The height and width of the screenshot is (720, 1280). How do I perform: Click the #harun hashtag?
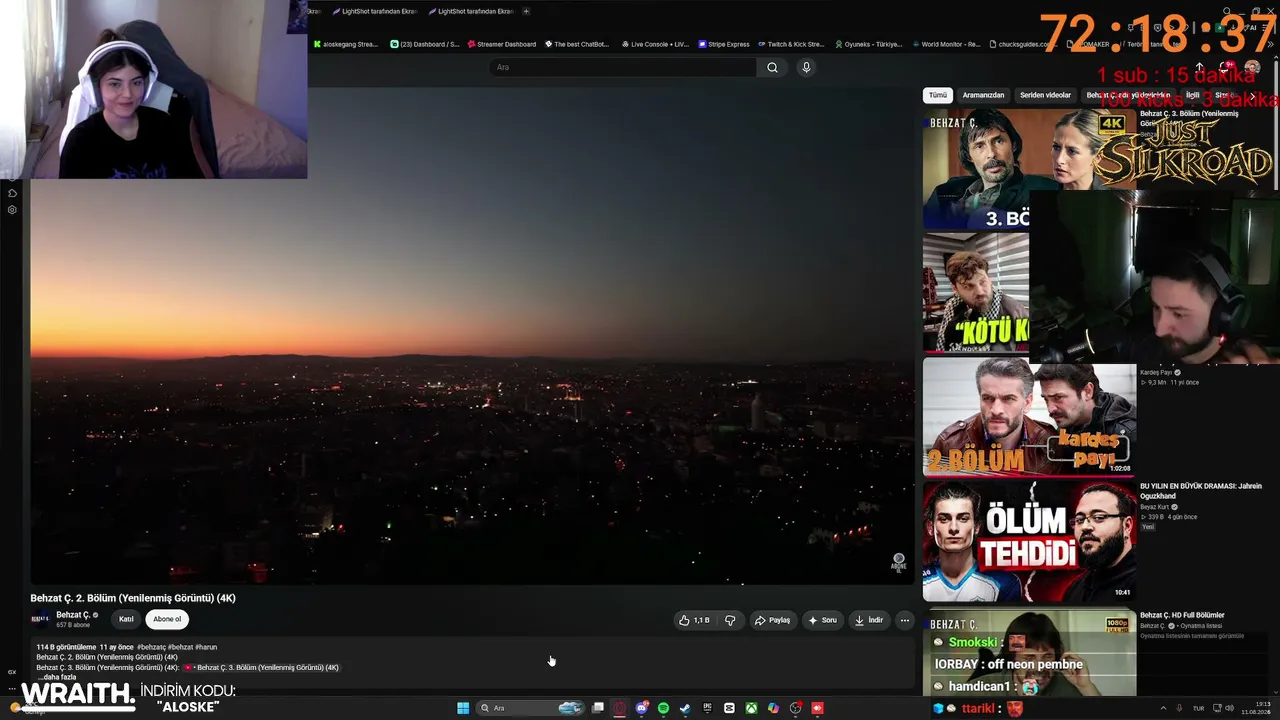coord(206,647)
